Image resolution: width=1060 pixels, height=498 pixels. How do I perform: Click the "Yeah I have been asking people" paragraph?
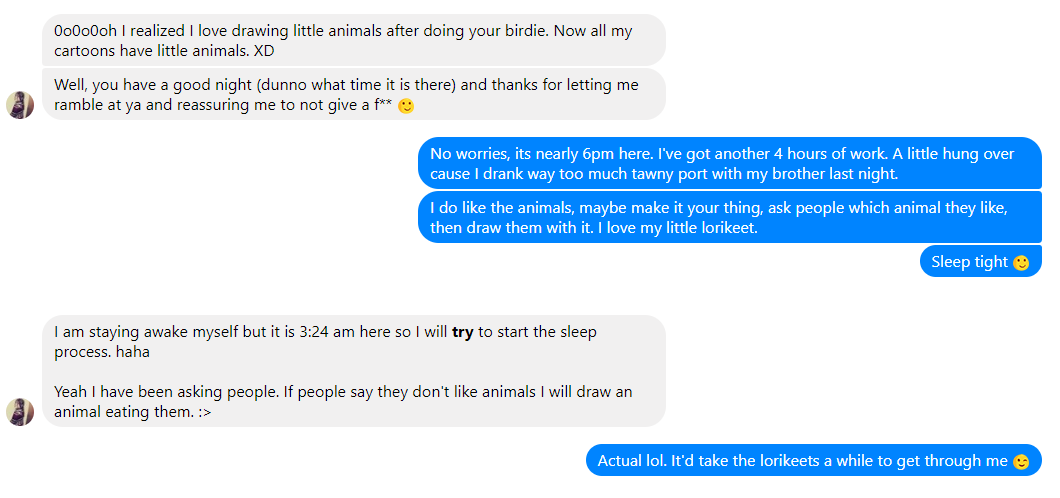point(343,401)
